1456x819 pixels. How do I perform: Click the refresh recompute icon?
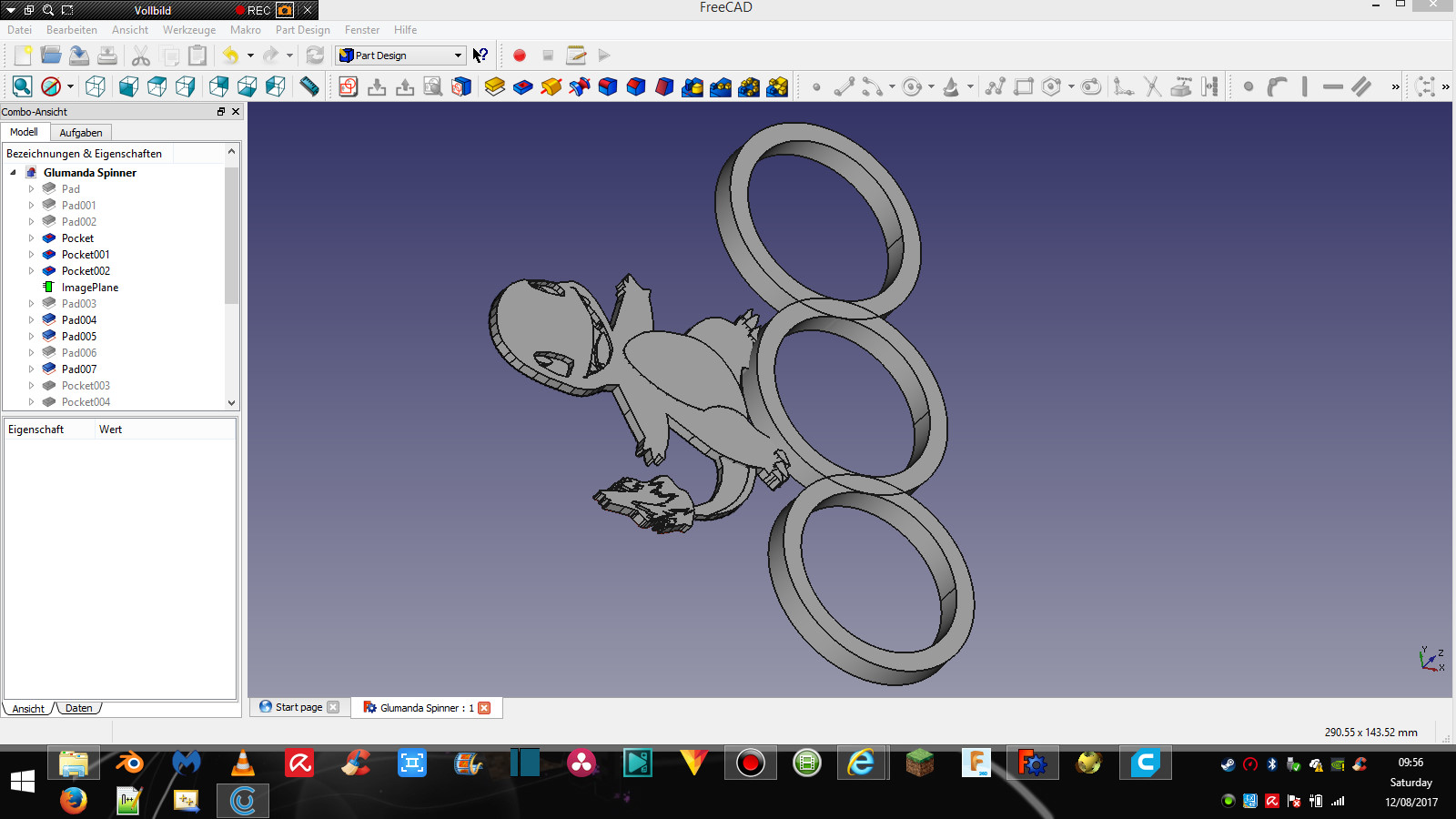315,56
